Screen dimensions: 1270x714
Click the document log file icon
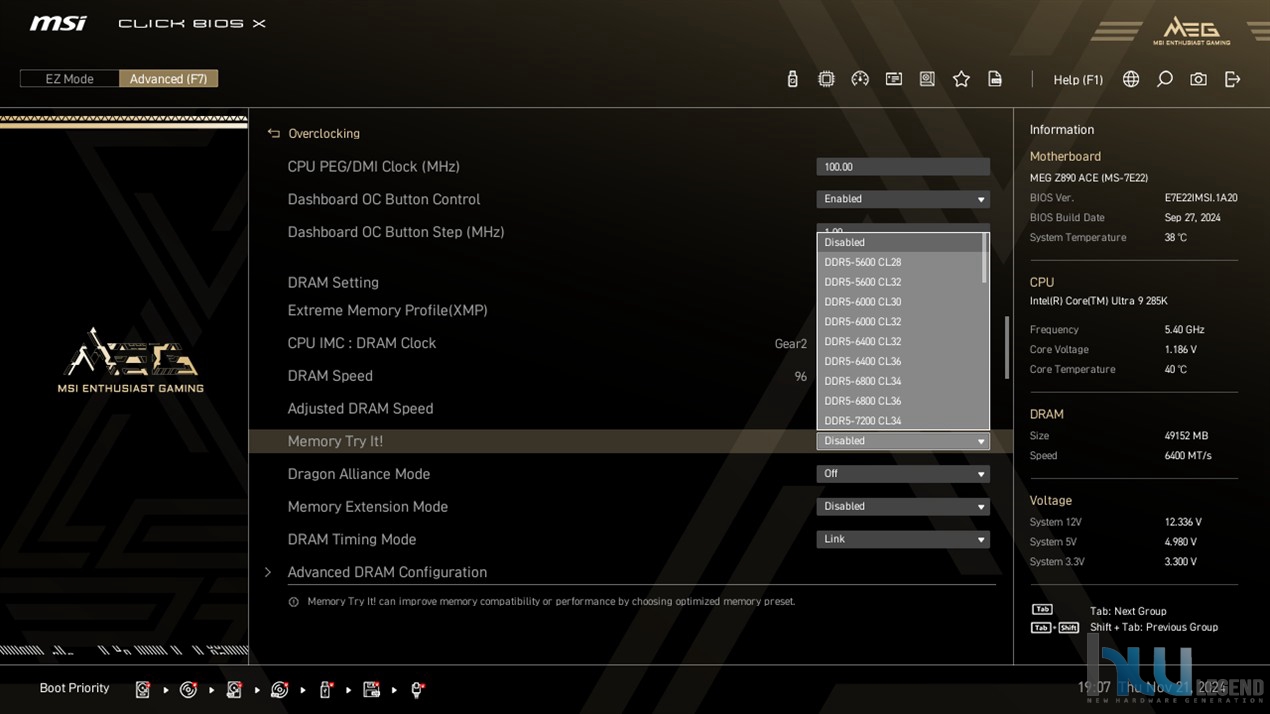click(x=995, y=79)
